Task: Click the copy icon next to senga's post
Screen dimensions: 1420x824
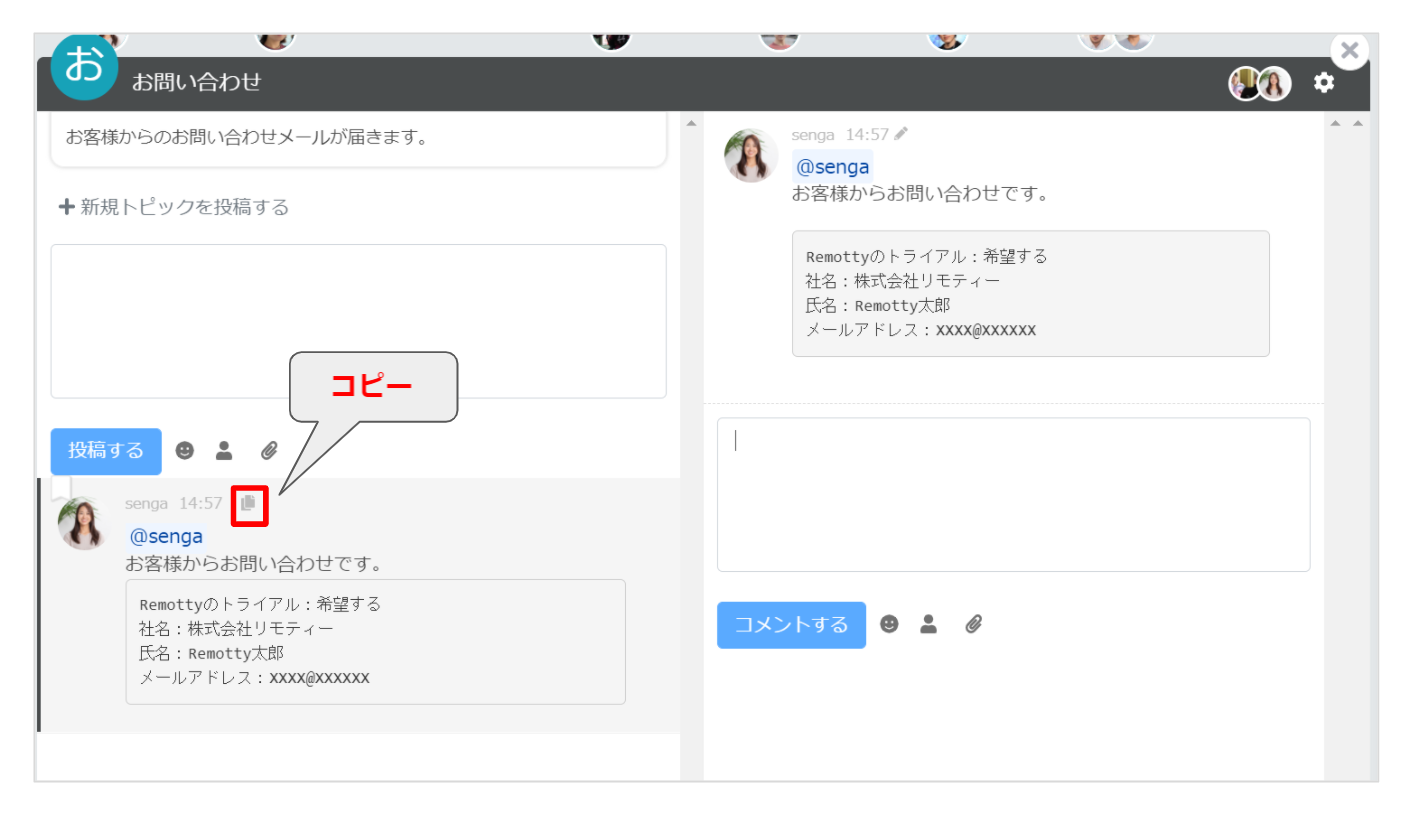Action: (x=249, y=503)
